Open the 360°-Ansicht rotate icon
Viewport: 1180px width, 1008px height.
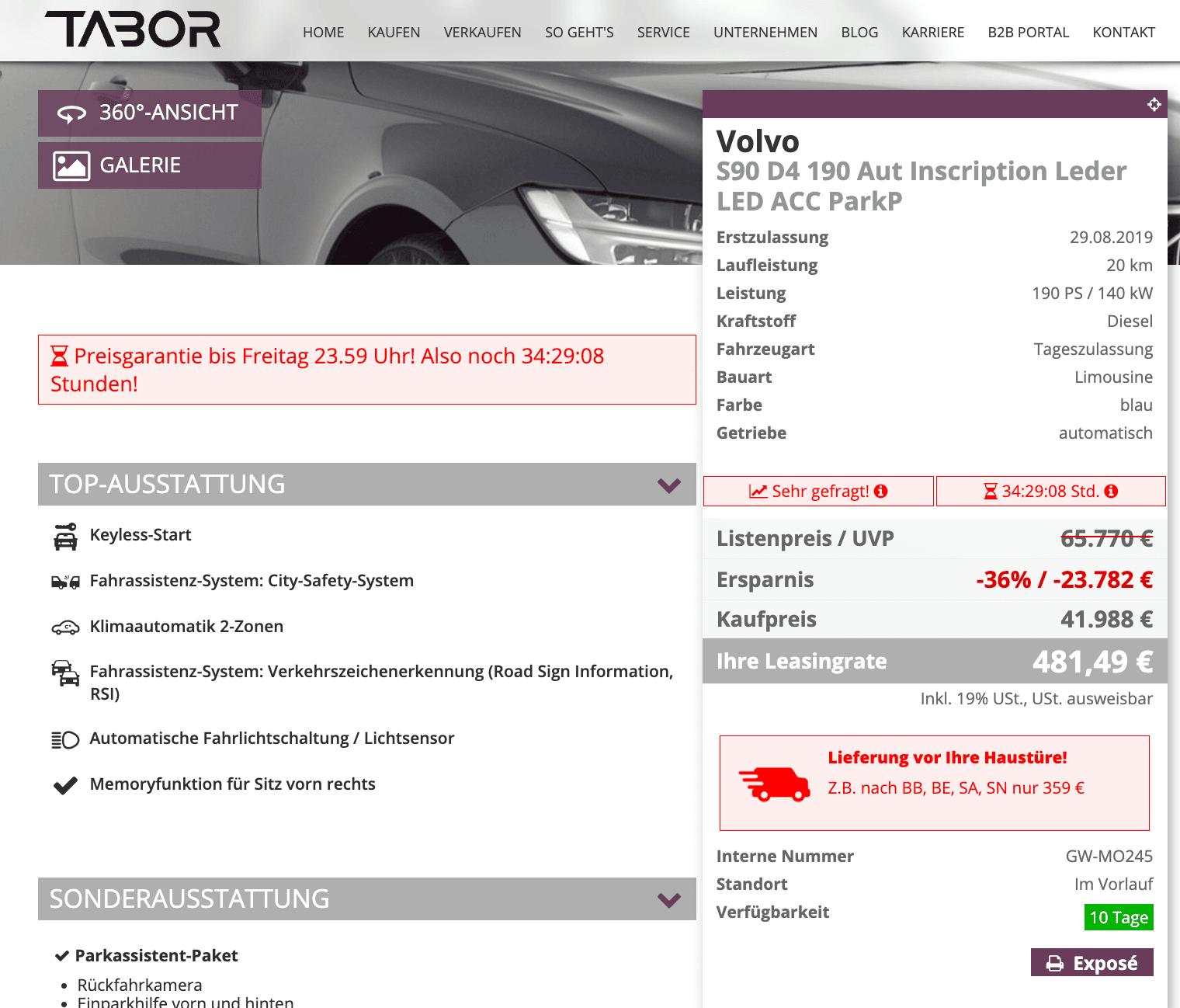(x=71, y=114)
